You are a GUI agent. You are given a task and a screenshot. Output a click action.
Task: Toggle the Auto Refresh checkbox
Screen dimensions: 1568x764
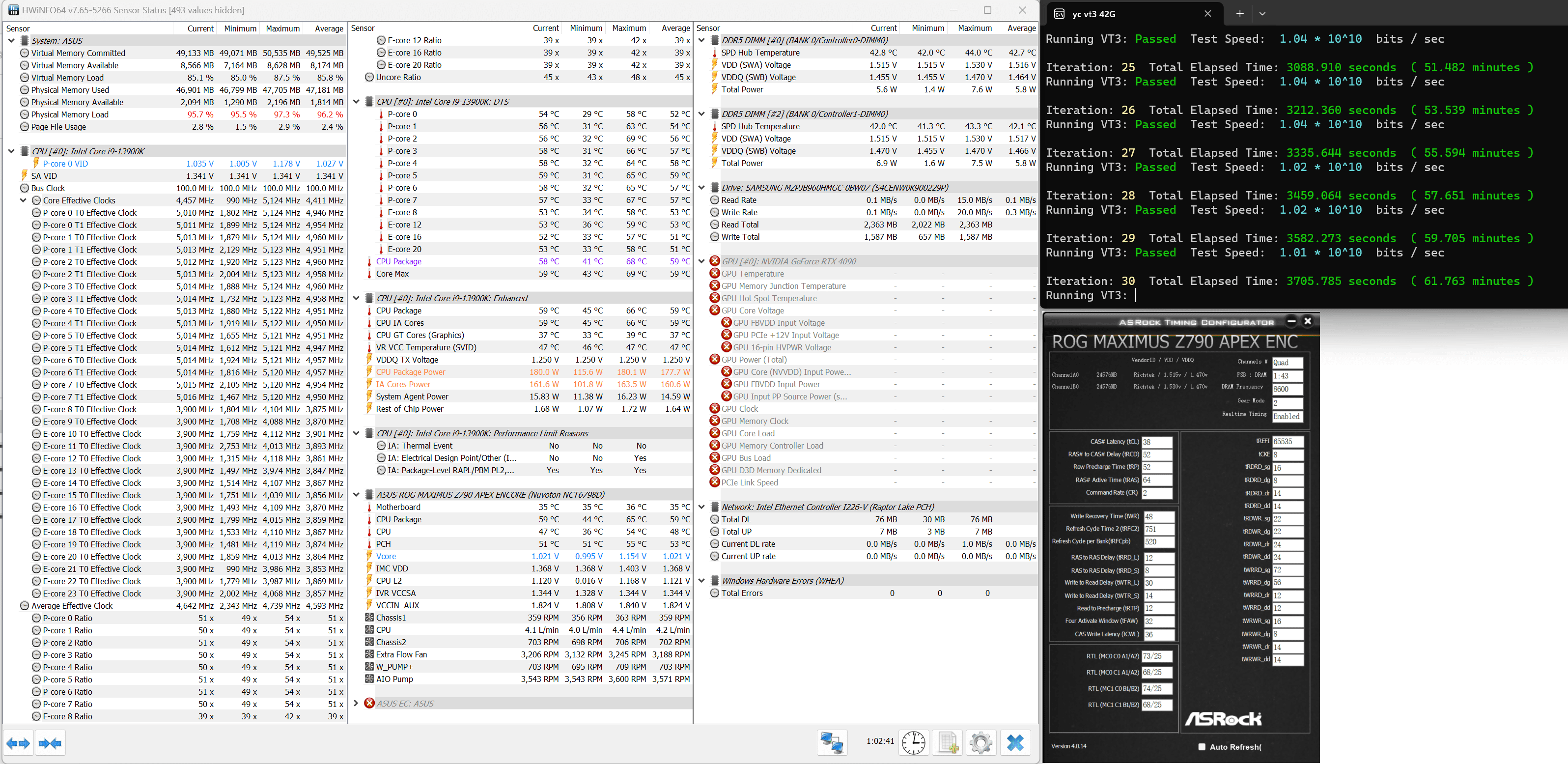(1202, 747)
